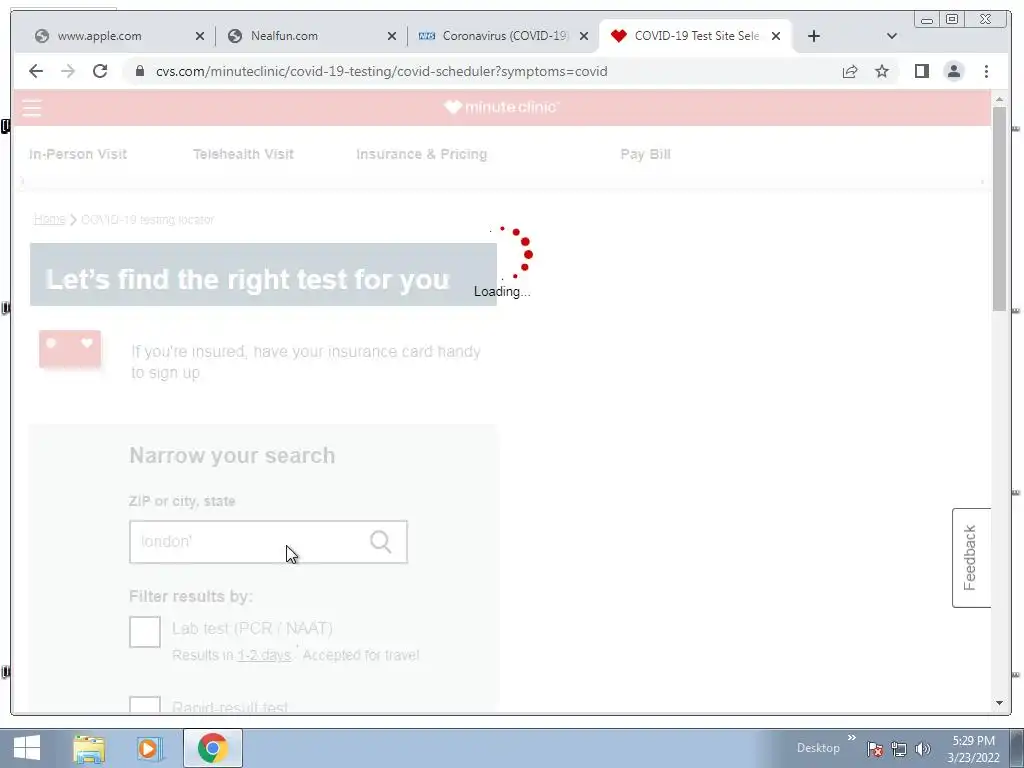Open In-Person Visit menu item

coord(78,154)
